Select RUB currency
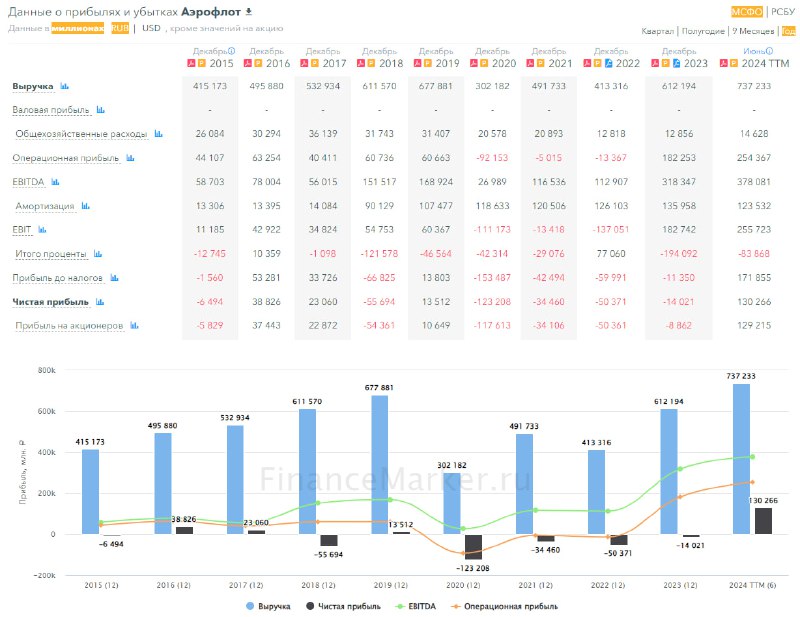Viewport: 800px width, 617px height. 120,28
